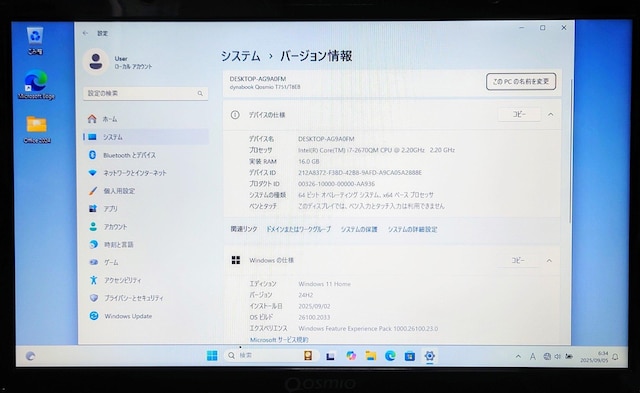Open ゲーム settings in the sidebar
640x393 pixels.
coord(146,262)
